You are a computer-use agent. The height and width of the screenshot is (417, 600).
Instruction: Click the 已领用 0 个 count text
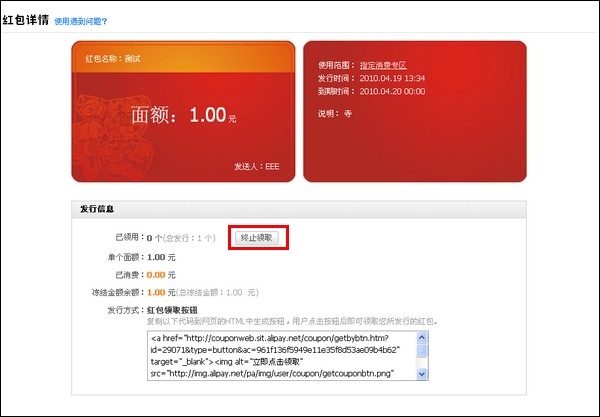pyautogui.click(x=155, y=238)
